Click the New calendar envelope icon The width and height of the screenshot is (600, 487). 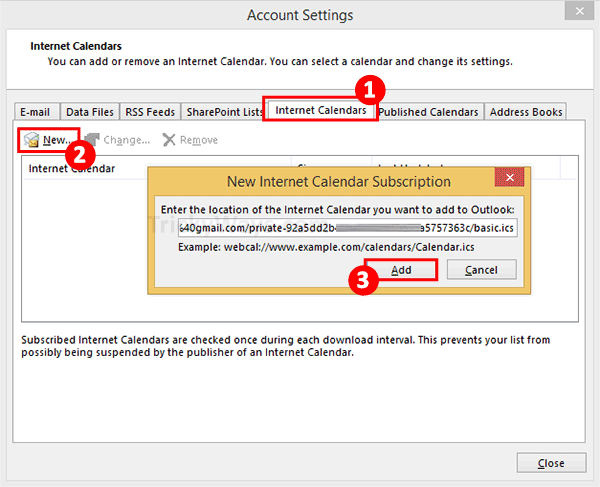click(x=32, y=140)
